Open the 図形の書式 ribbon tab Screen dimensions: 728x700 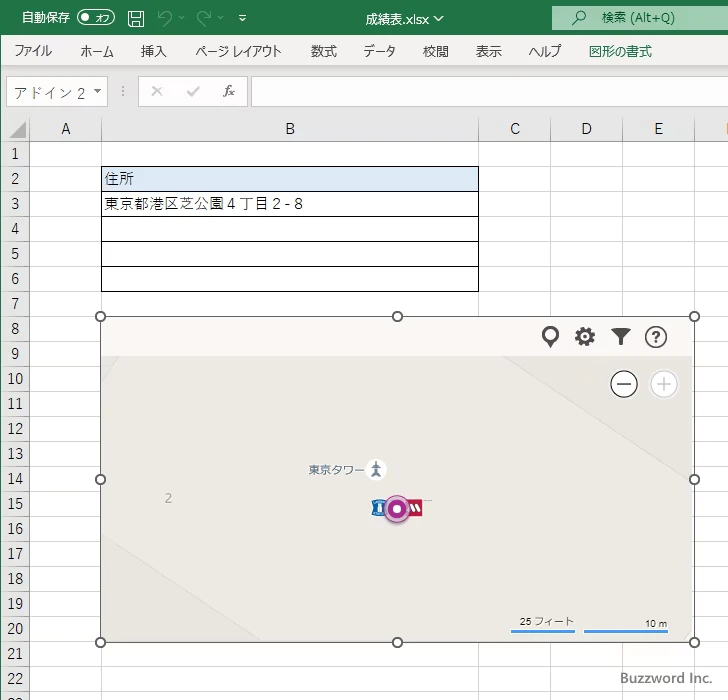pyautogui.click(x=620, y=51)
